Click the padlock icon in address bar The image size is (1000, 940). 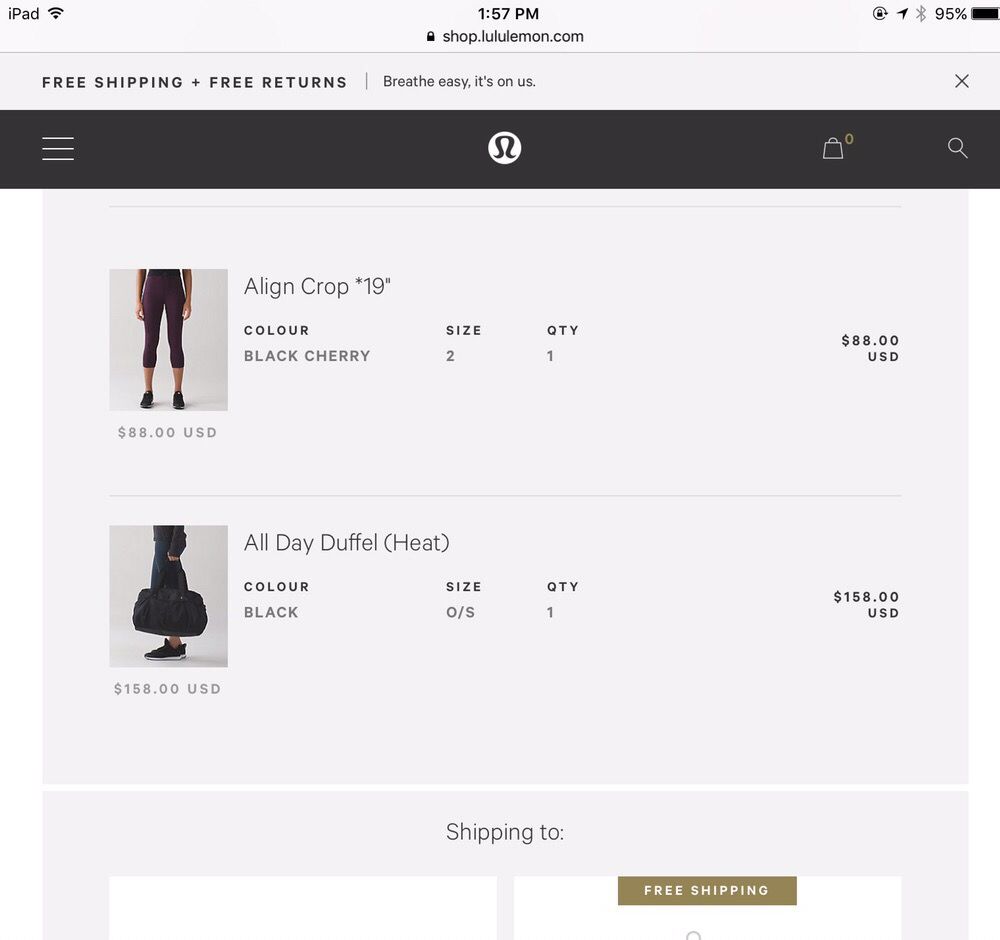pos(431,36)
